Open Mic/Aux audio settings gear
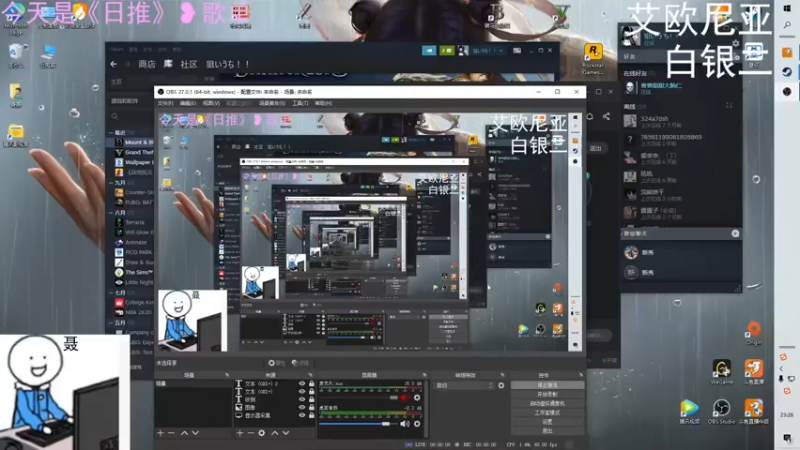This screenshot has width=800, height=450. [x=417, y=397]
